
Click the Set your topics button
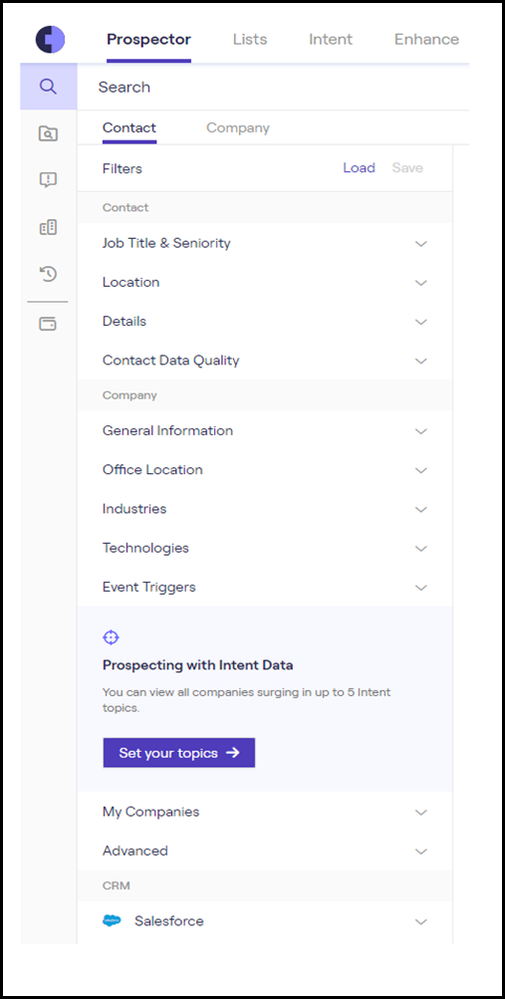point(179,752)
